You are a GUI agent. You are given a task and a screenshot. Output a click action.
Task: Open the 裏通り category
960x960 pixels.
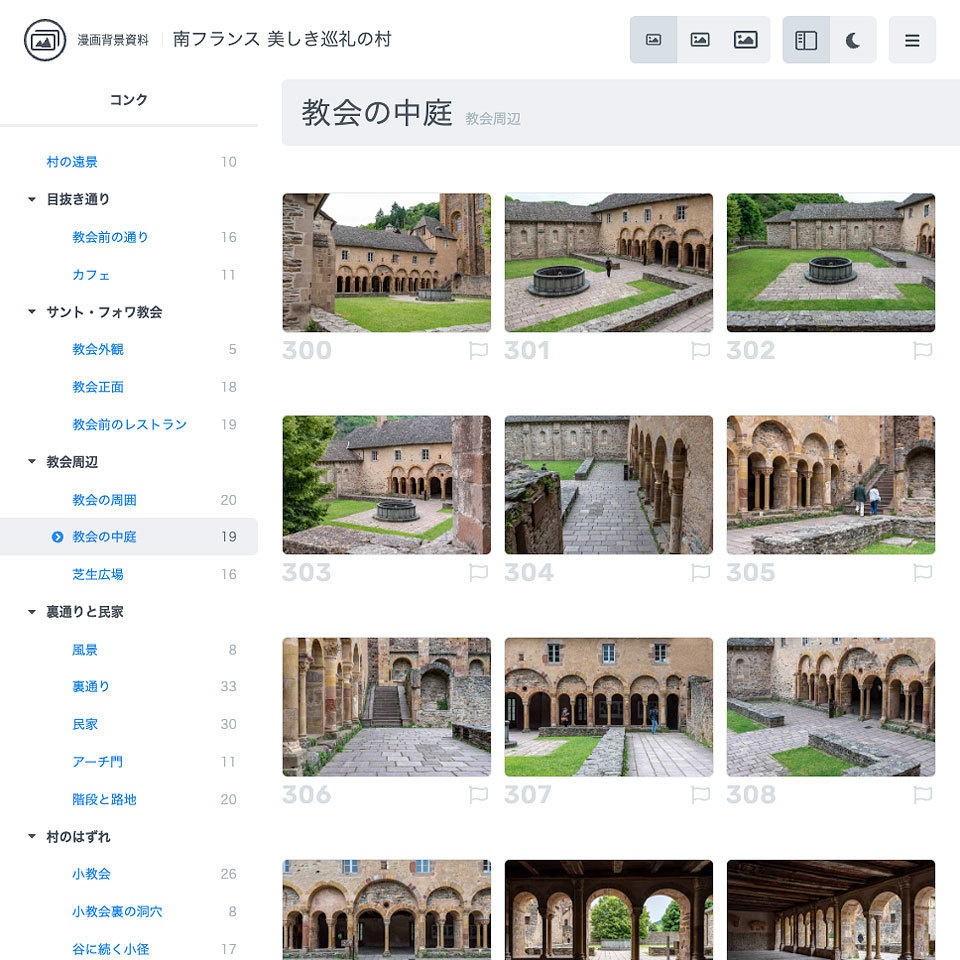pyautogui.click(x=91, y=686)
